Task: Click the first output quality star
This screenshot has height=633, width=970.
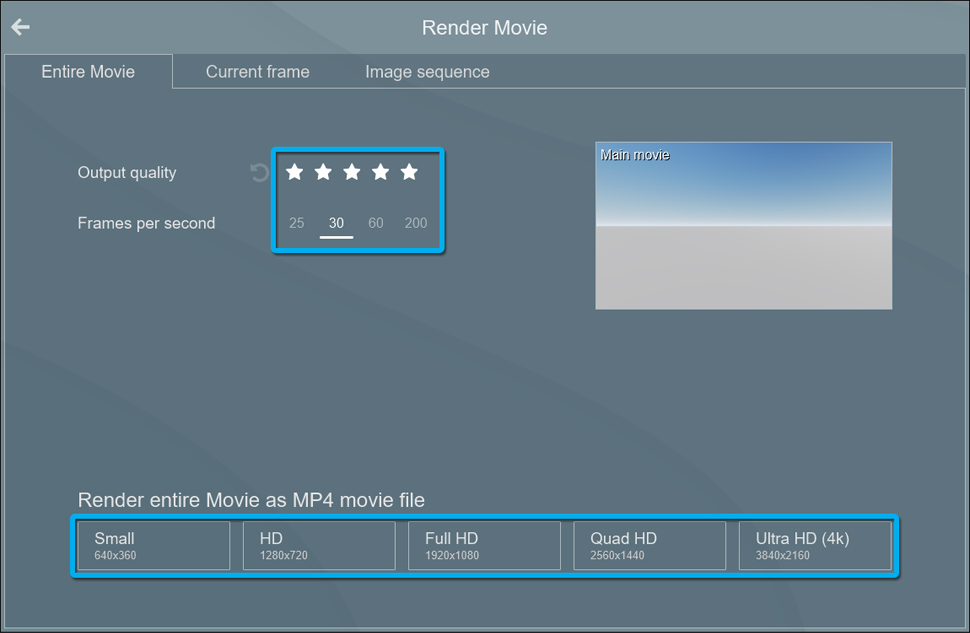Action: point(294,172)
